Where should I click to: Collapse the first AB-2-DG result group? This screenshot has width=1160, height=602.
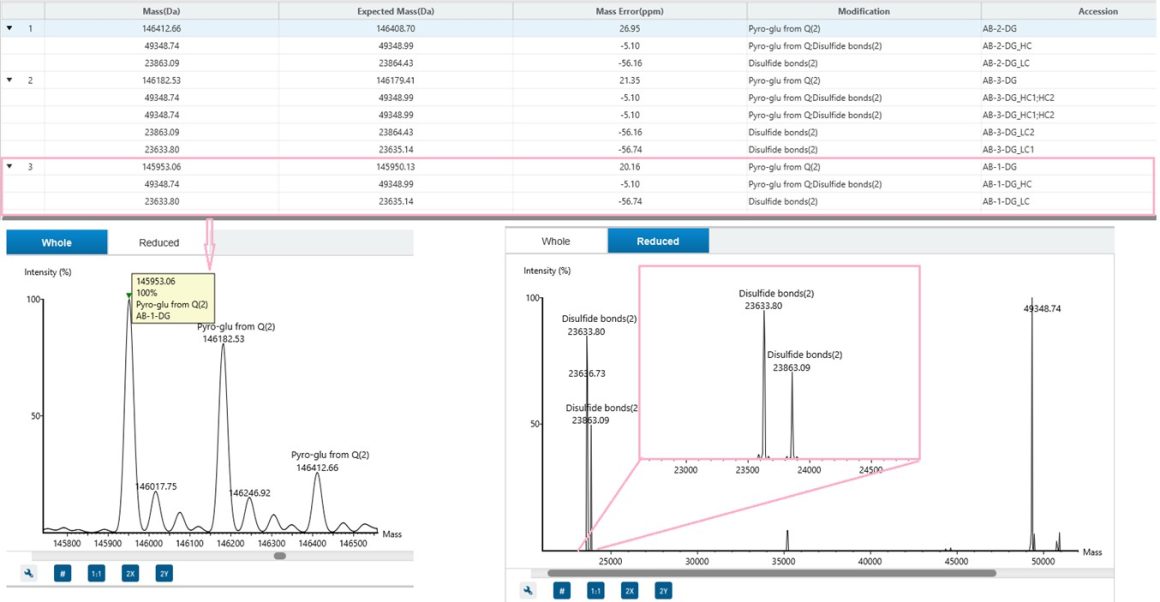pos(8,29)
